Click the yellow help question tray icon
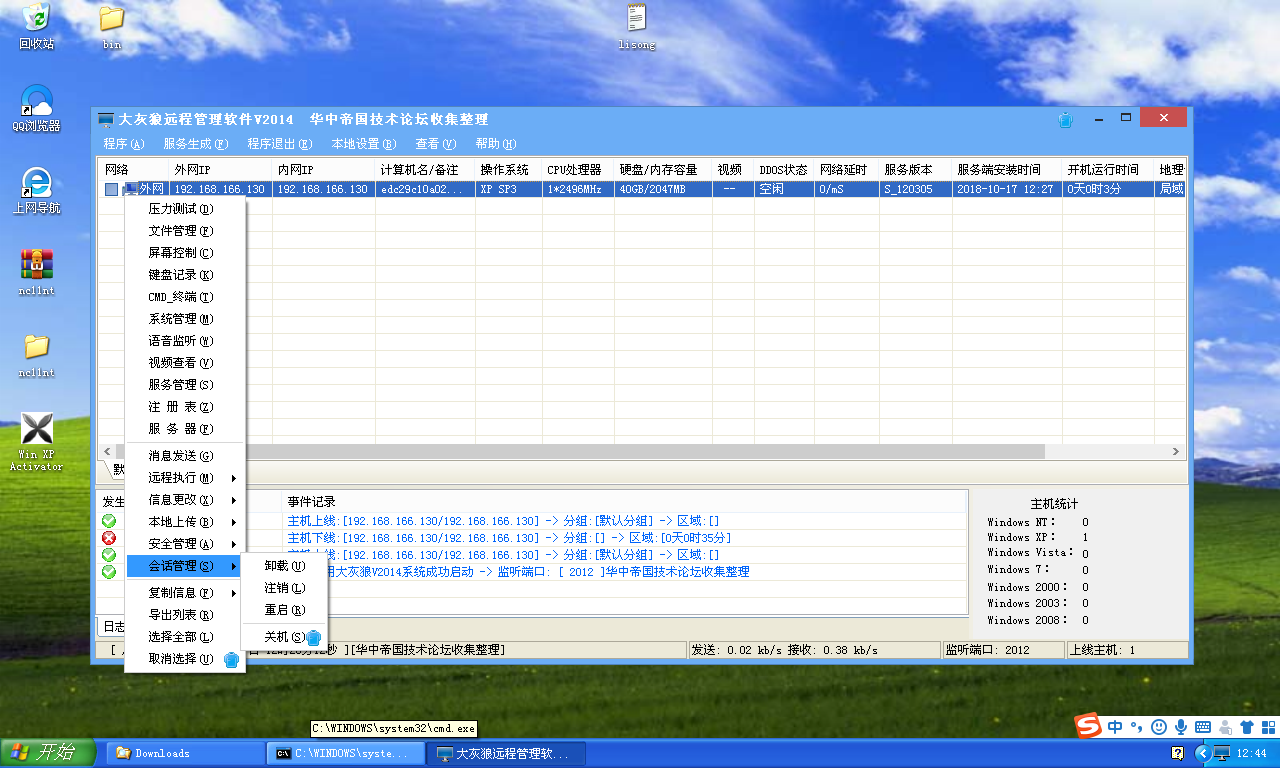 [1177, 753]
